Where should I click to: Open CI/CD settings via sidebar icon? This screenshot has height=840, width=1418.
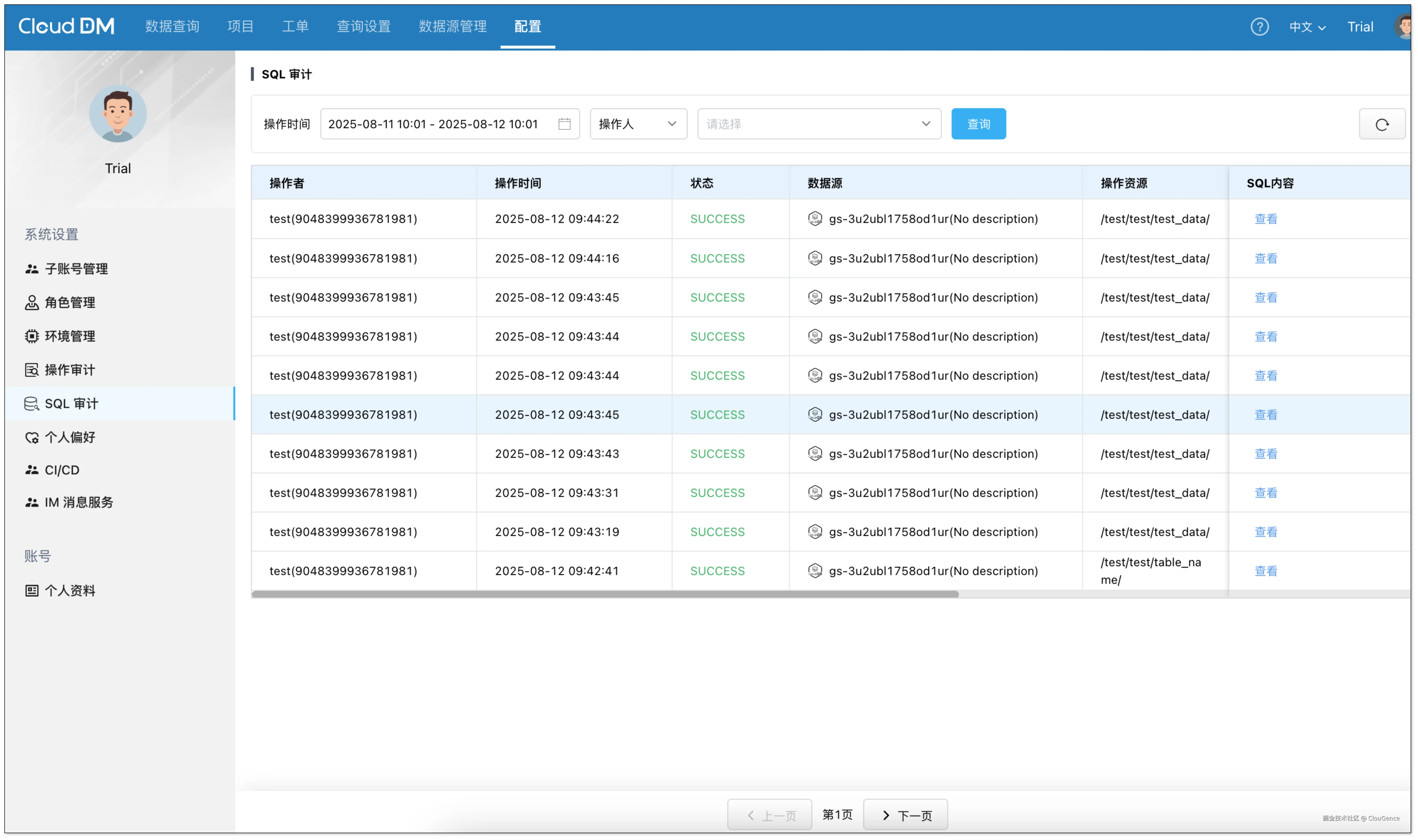(32, 470)
